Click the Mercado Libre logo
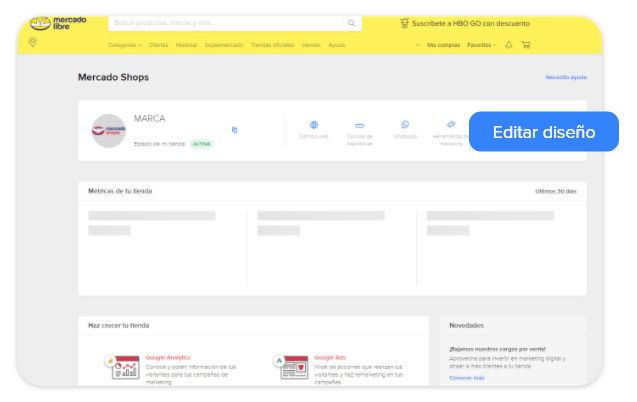This screenshot has width=637, height=402. pyautogui.click(x=58, y=23)
